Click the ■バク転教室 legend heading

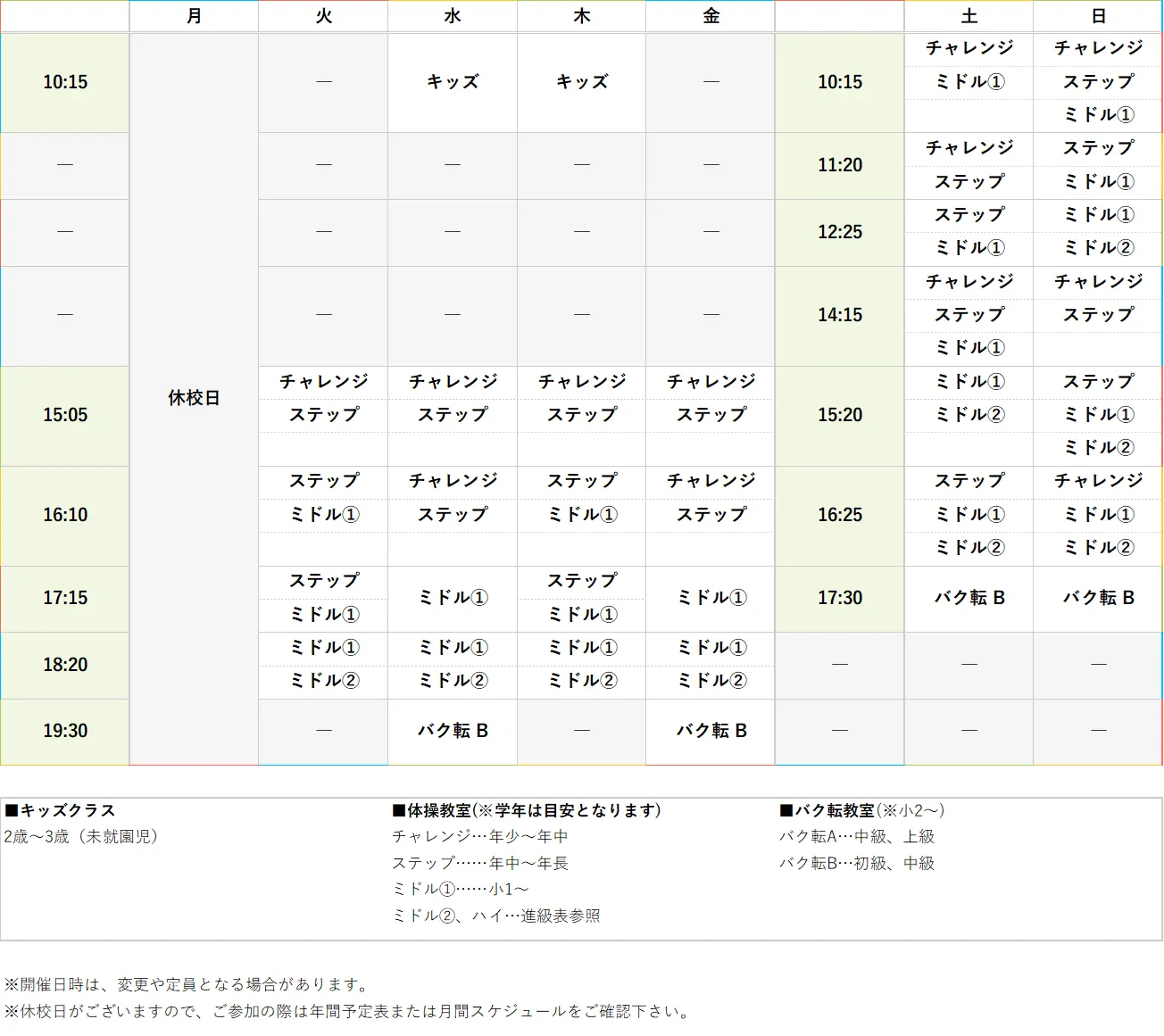861,810
